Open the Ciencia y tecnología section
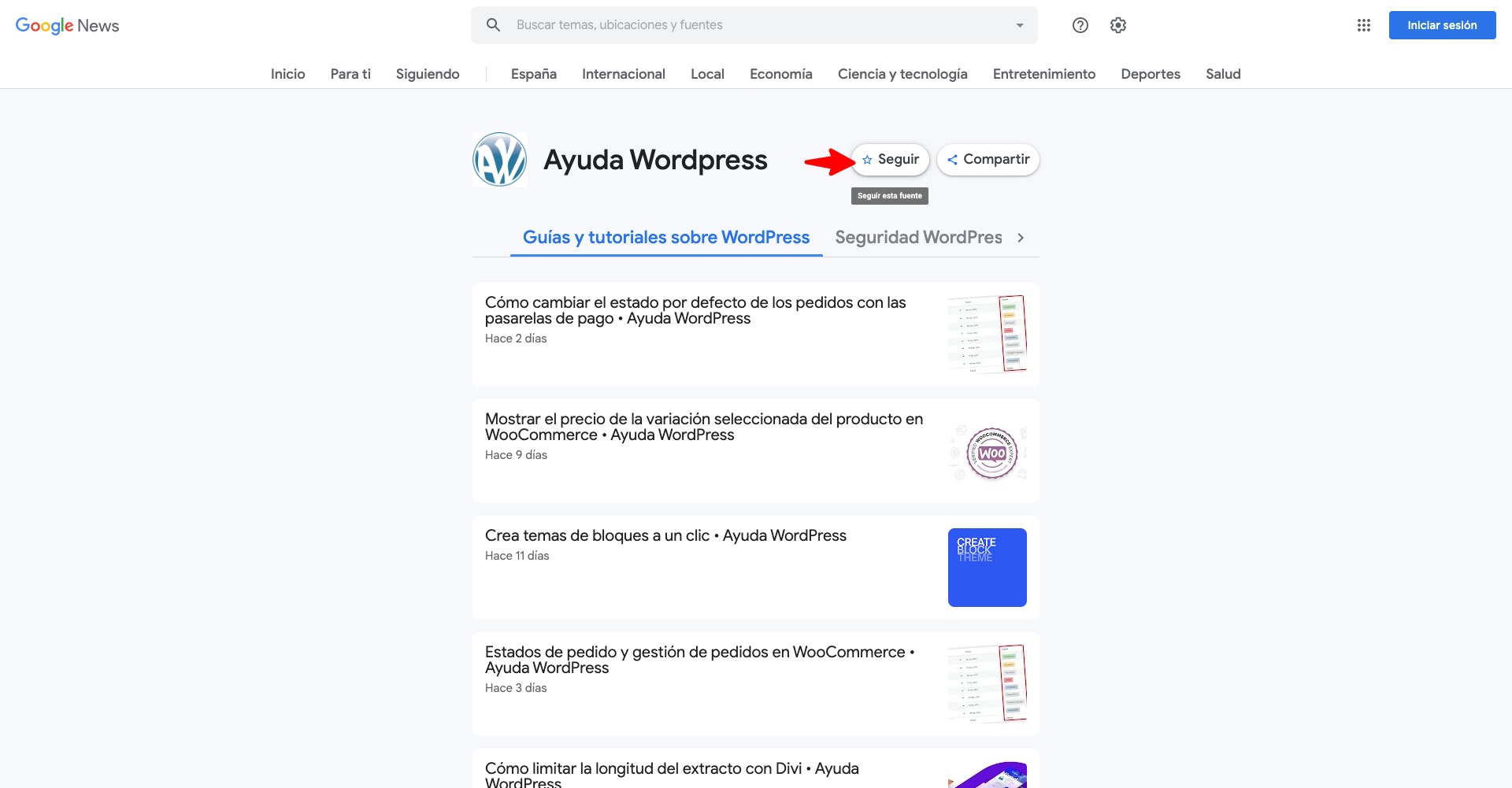 point(902,73)
